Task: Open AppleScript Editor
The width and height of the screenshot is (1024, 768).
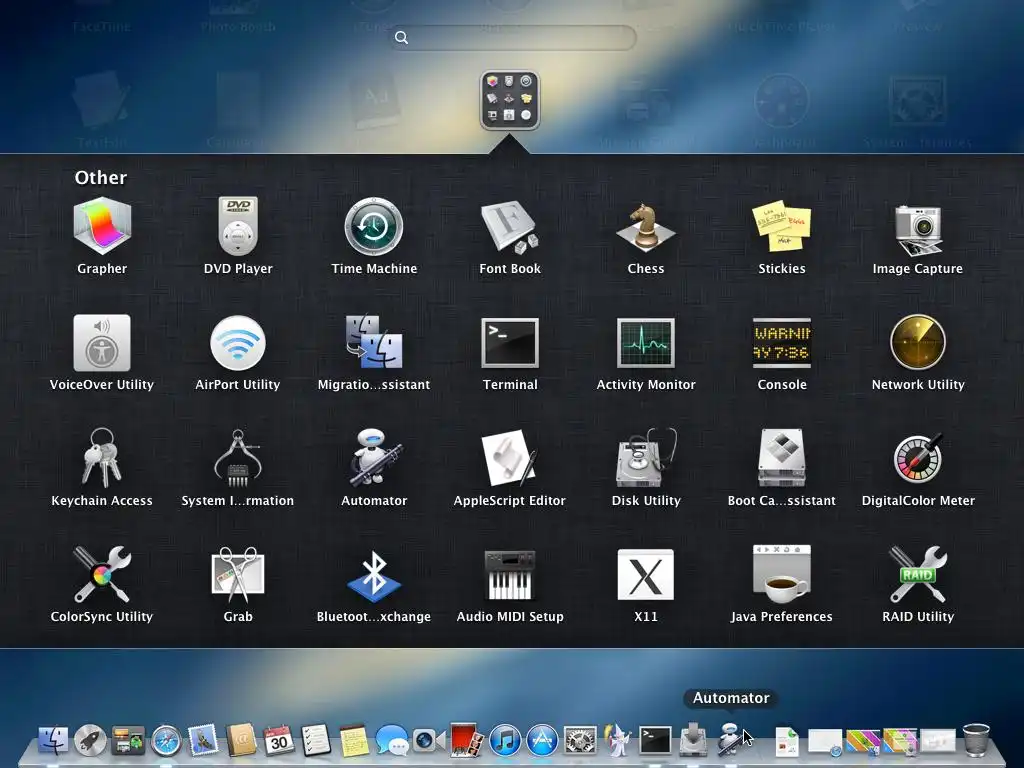Action: 509,458
